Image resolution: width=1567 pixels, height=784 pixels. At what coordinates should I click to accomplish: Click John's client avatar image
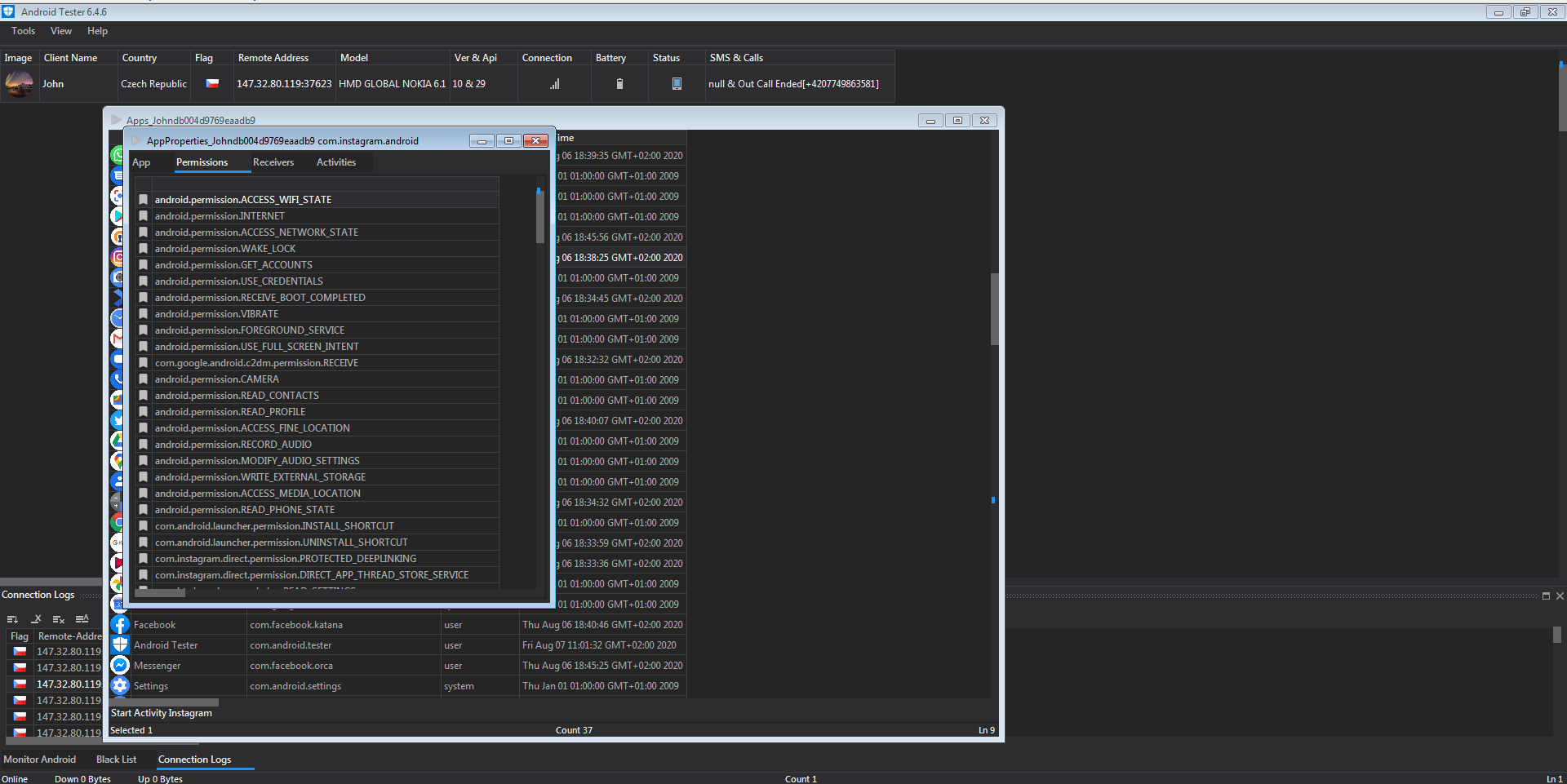click(20, 84)
